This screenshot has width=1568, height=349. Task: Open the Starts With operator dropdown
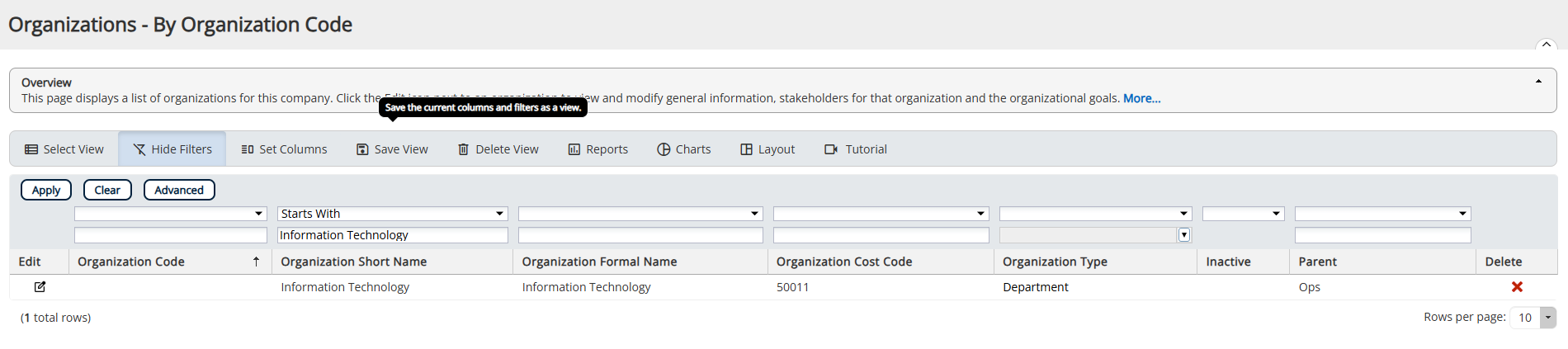393,214
